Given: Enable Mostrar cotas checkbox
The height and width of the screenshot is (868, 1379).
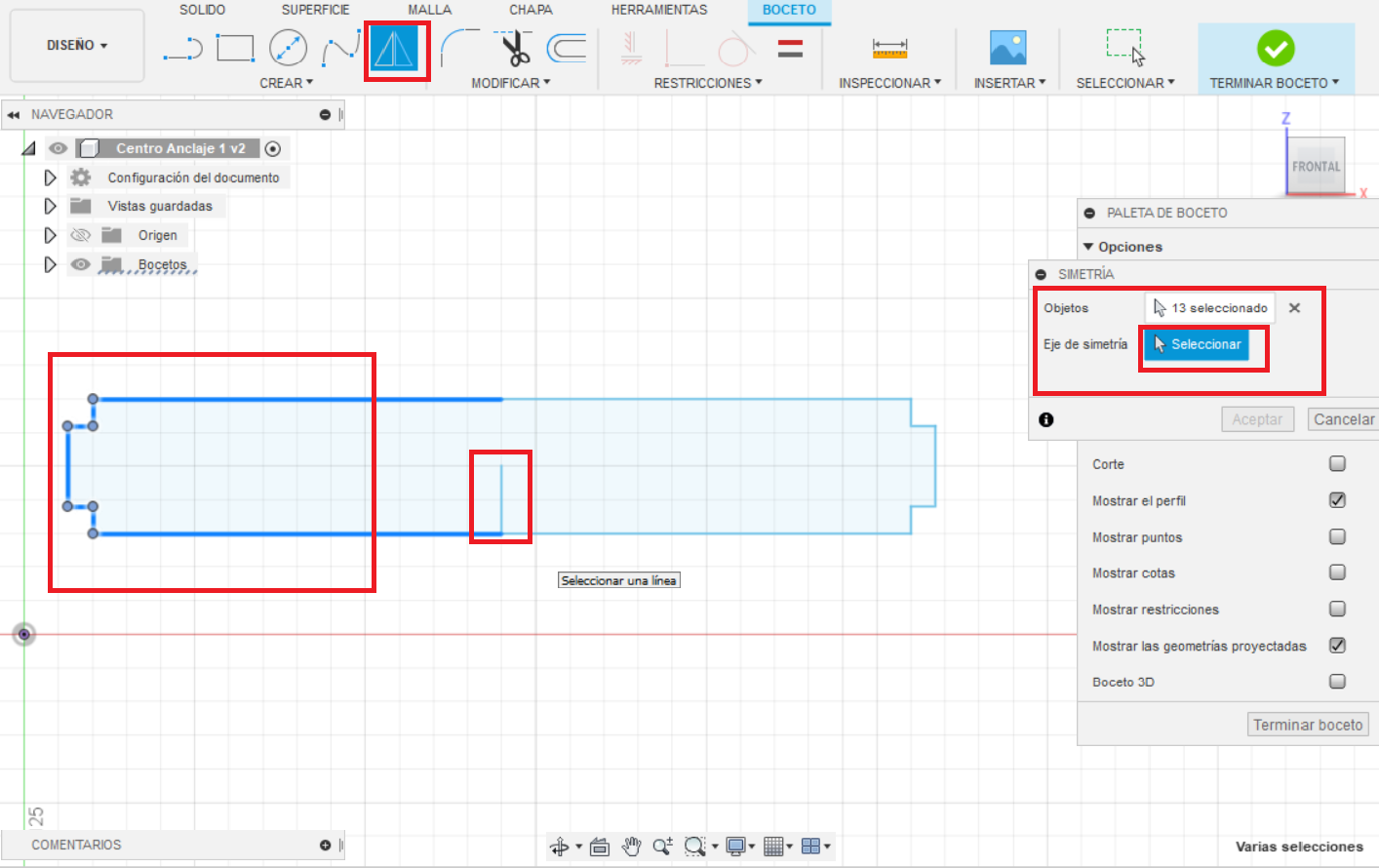Looking at the screenshot, I should [x=1337, y=572].
